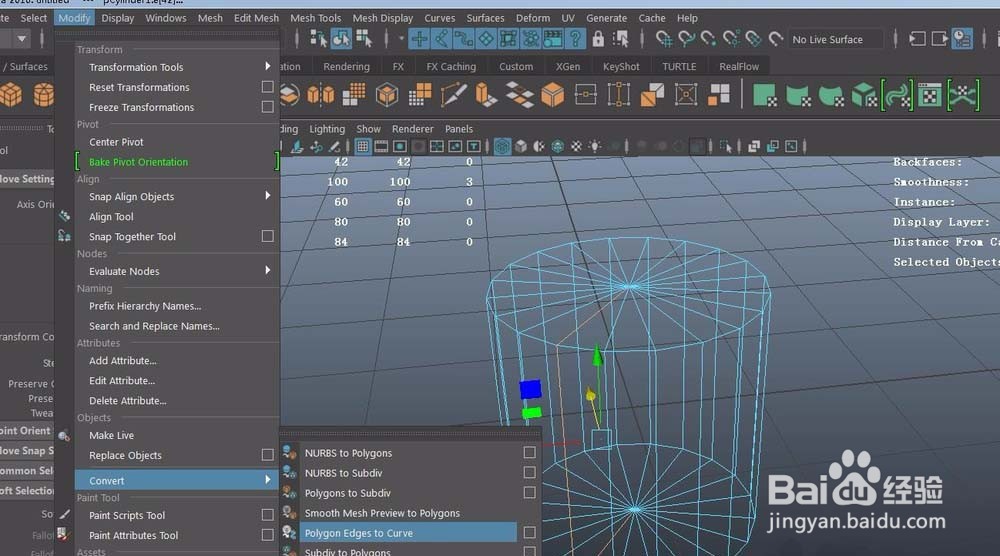The image size is (1000, 556).
Task: Expand the Convert submenu arrow
Action: pyautogui.click(x=267, y=479)
